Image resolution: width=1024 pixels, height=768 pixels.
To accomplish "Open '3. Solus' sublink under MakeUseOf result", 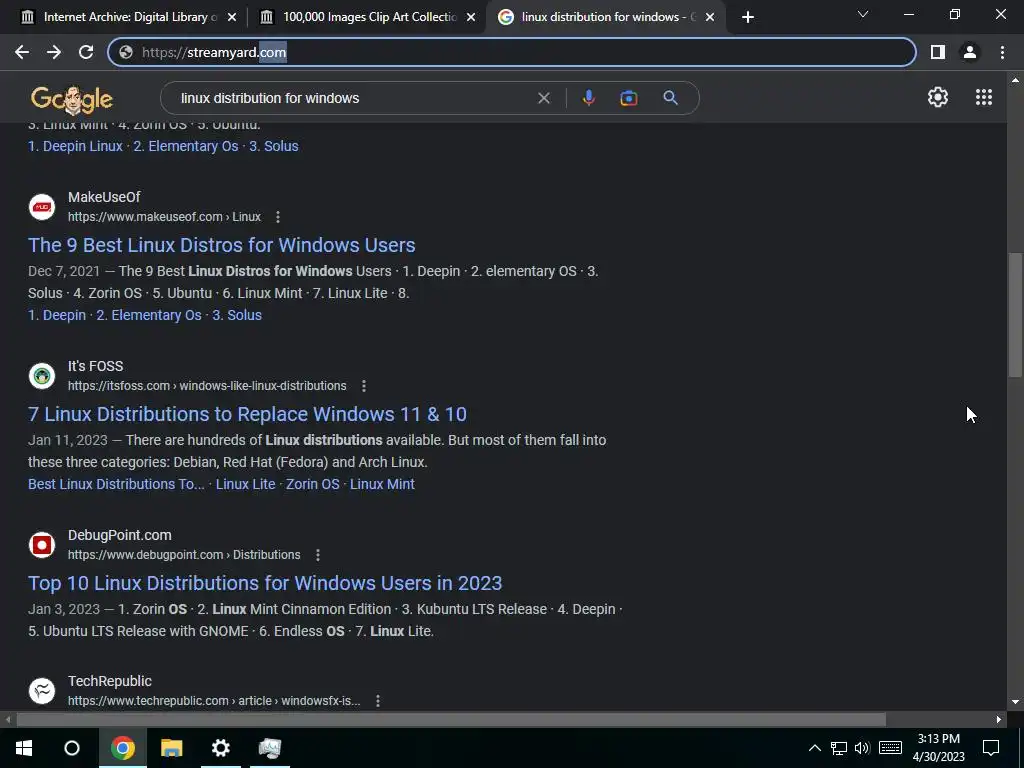I will click(x=236, y=315).
